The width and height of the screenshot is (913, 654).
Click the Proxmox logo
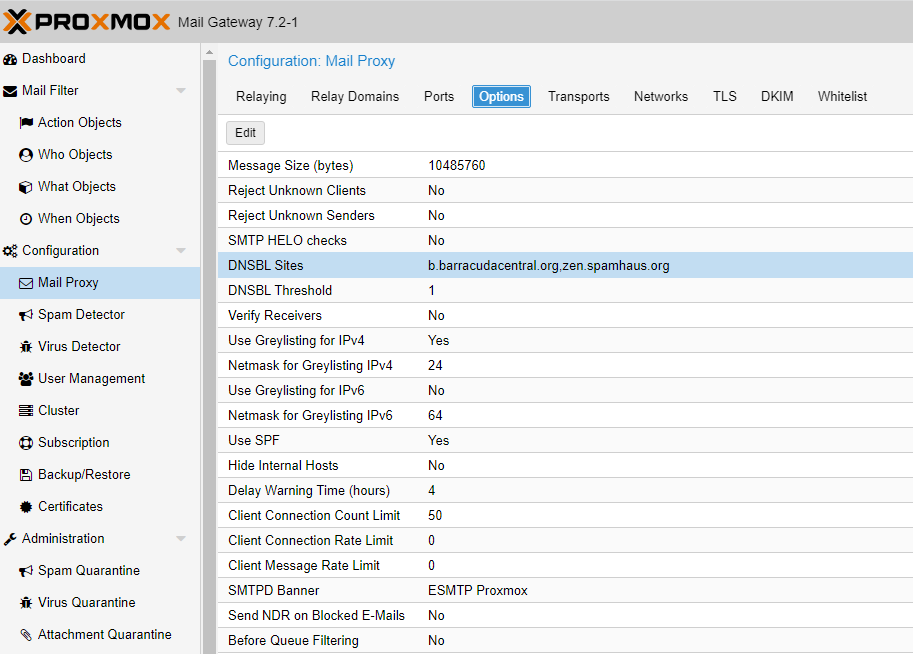point(86,22)
